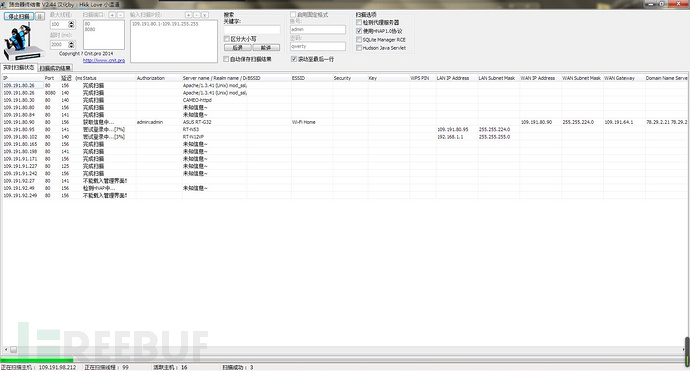Click the left search button under keyword
Screen dimensions: 690x371
click(x=238, y=48)
